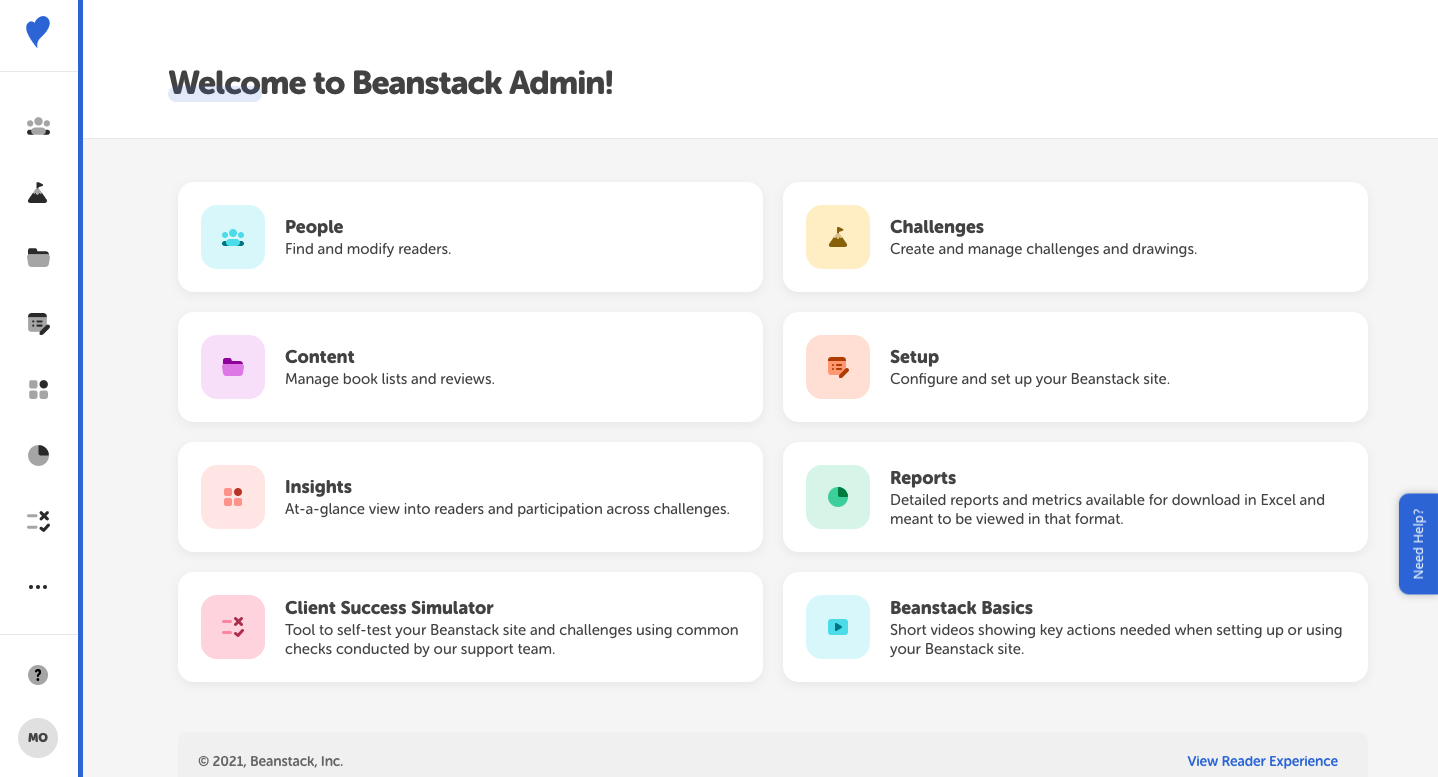
Task: Click 'Create and manage challenges and drawings.' text
Action: tap(1043, 249)
